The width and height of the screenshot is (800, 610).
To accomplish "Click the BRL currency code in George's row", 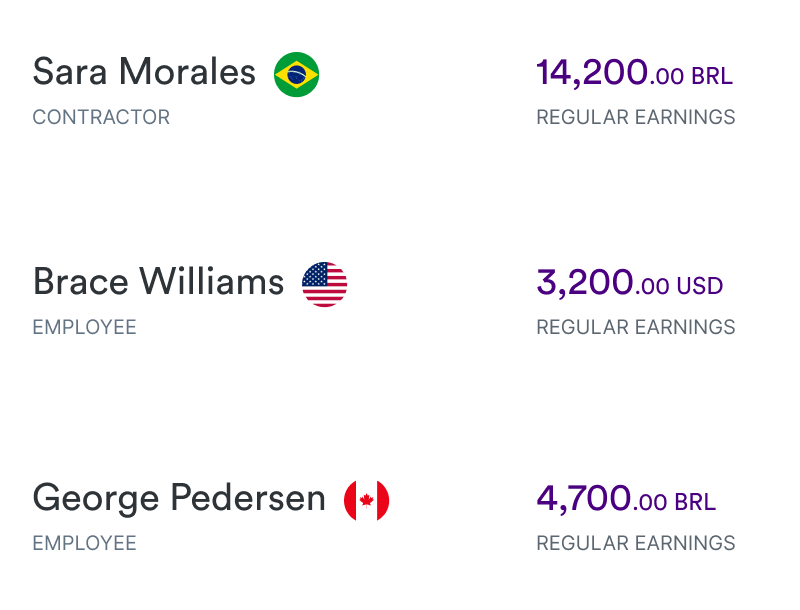I will pyautogui.click(x=695, y=503).
